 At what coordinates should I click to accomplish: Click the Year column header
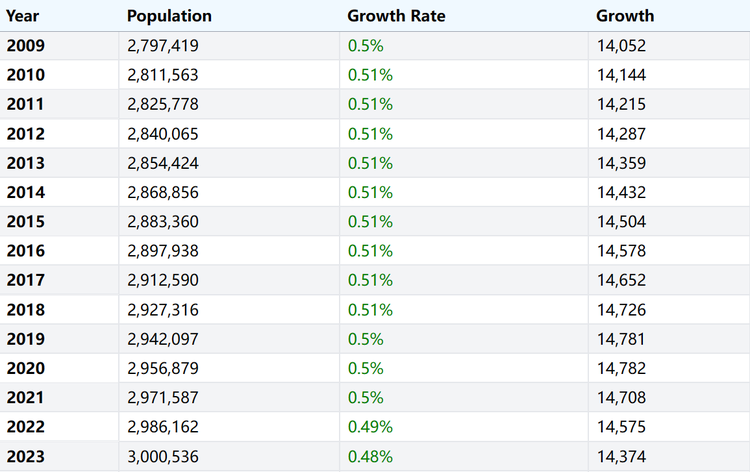22,16
